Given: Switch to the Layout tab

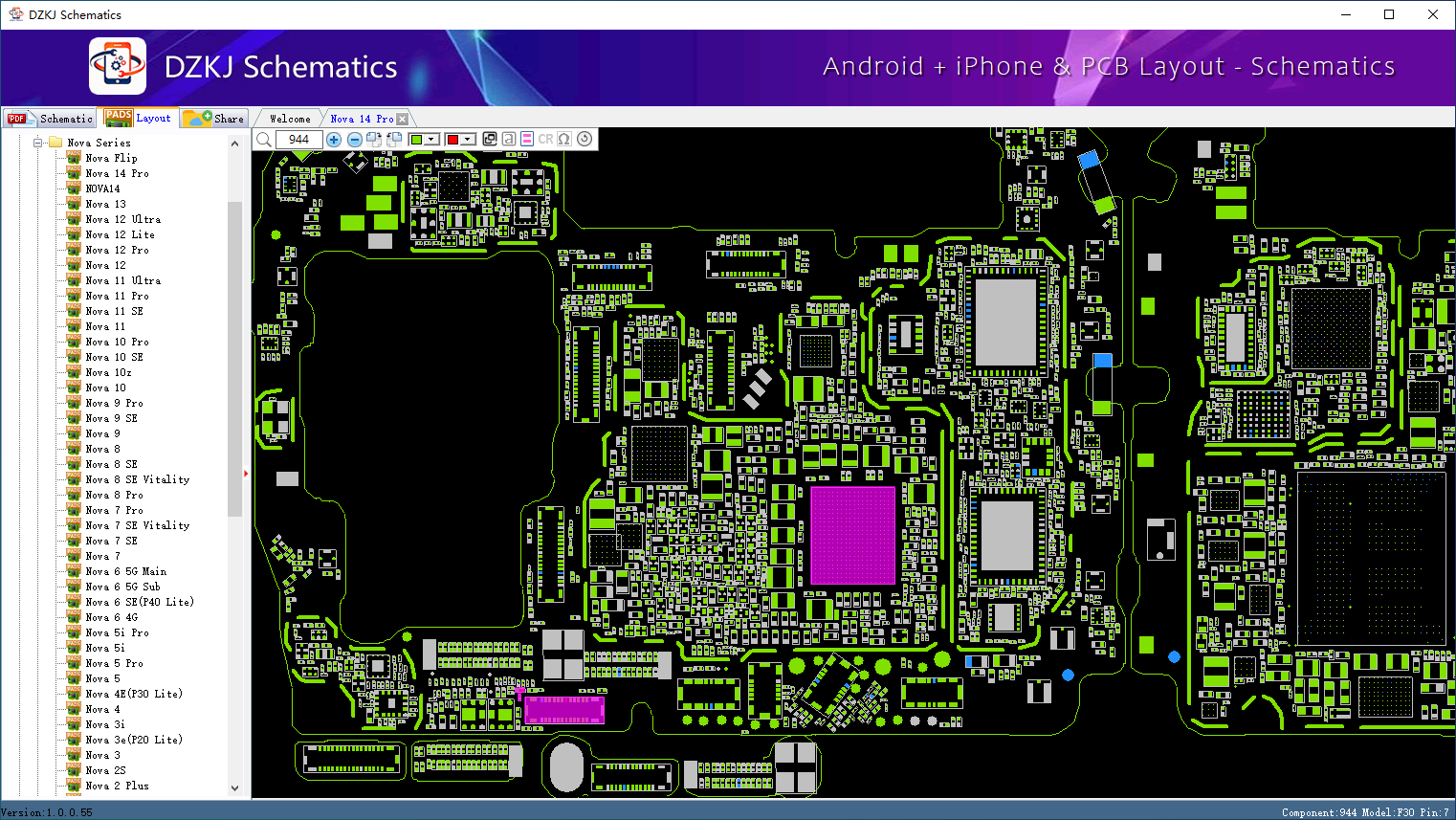Looking at the screenshot, I should pos(139,118).
